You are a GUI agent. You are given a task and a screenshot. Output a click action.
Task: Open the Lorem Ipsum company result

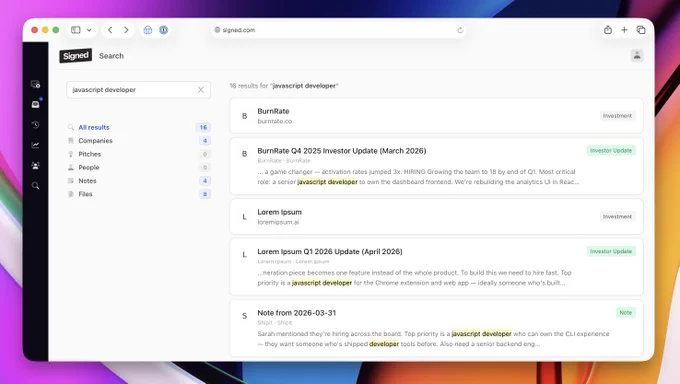(436, 217)
